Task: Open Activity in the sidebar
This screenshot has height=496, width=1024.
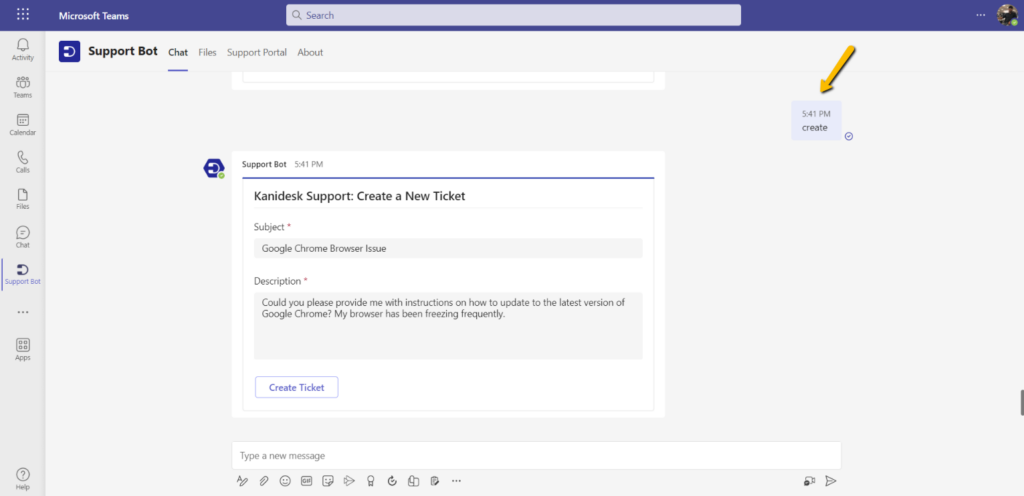Action: pyautogui.click(x=23, y=50)
